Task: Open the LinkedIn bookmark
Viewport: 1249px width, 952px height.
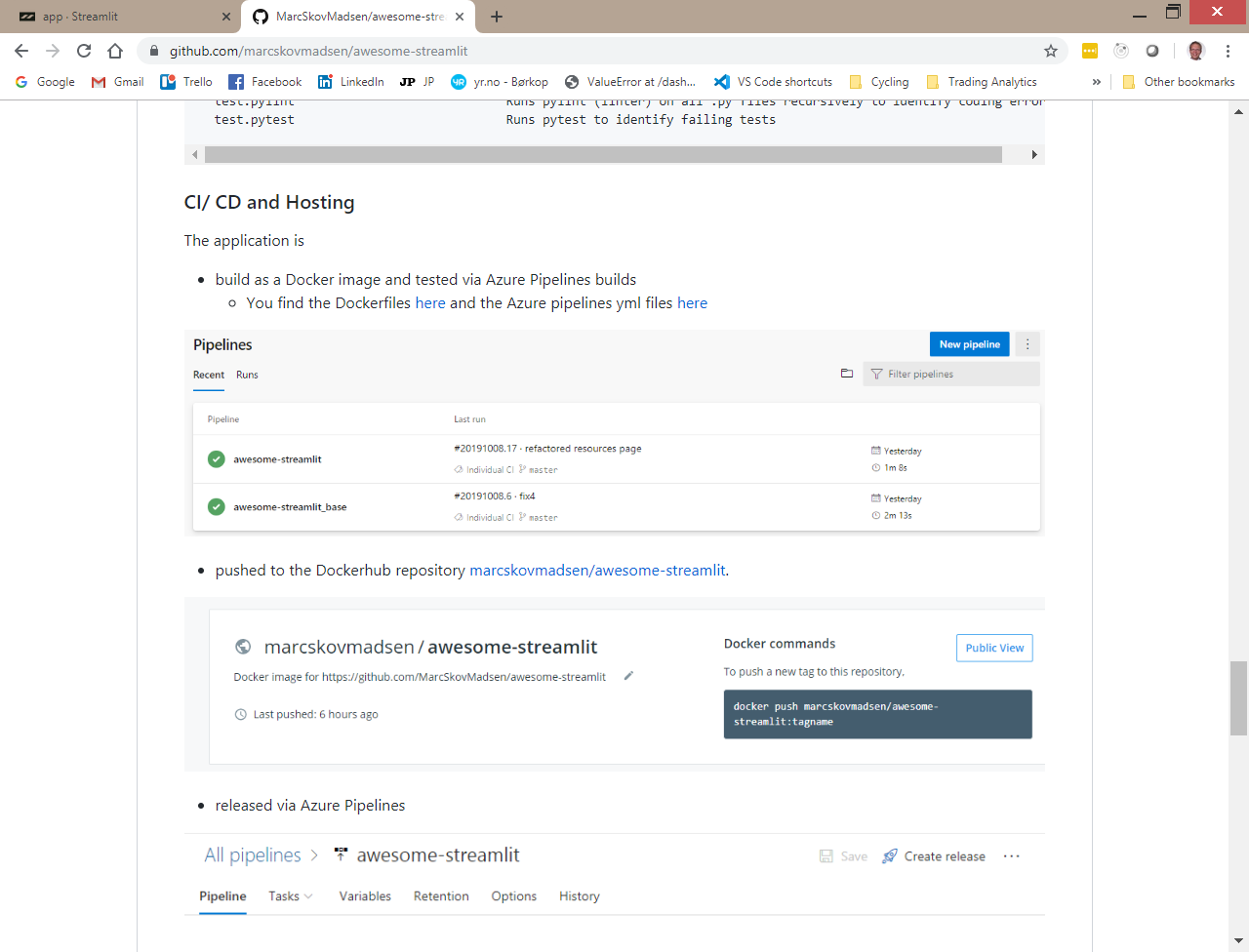Action: click(351, 82)
